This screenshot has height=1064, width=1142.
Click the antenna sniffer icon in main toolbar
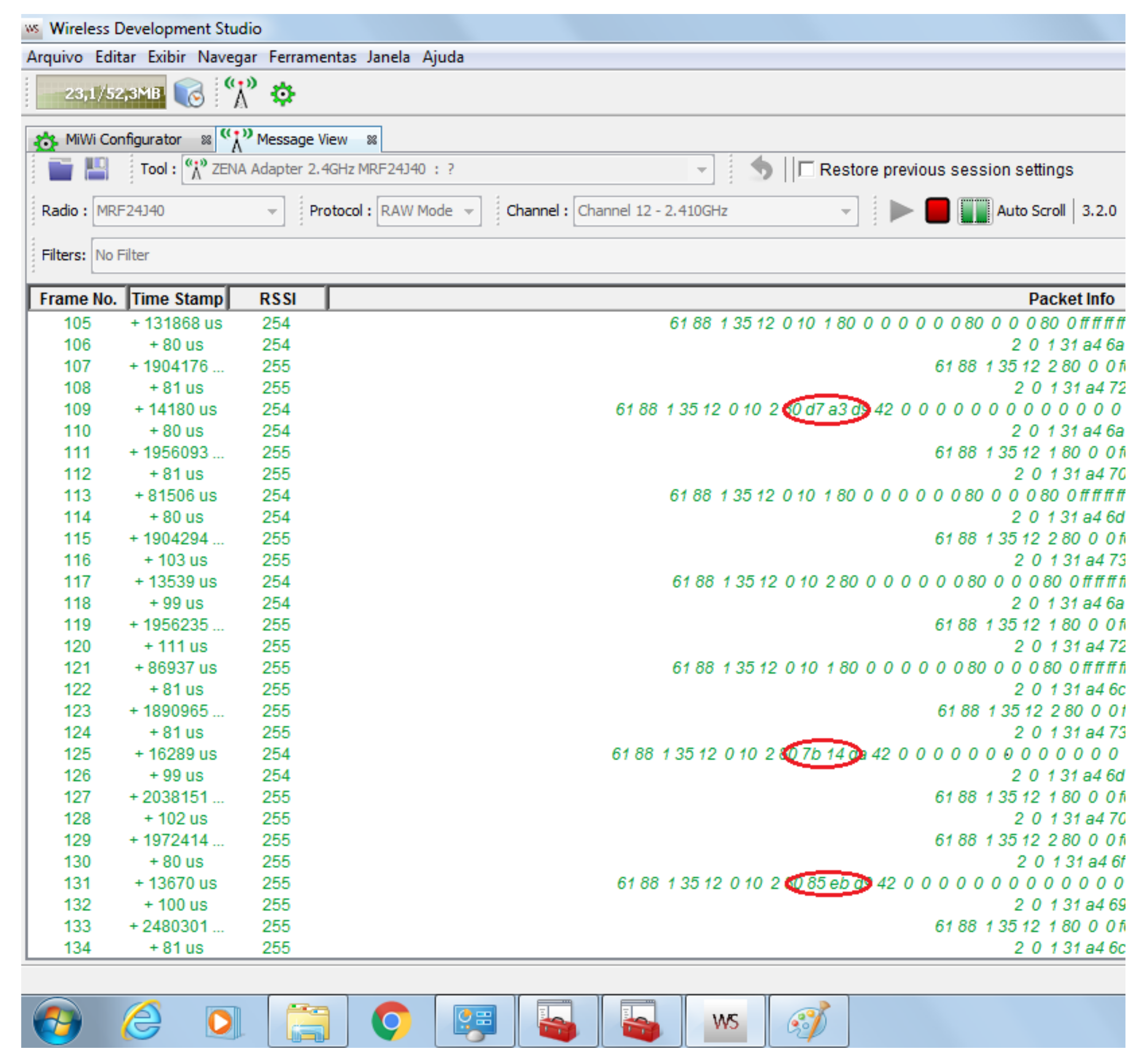tap(240, 93)
